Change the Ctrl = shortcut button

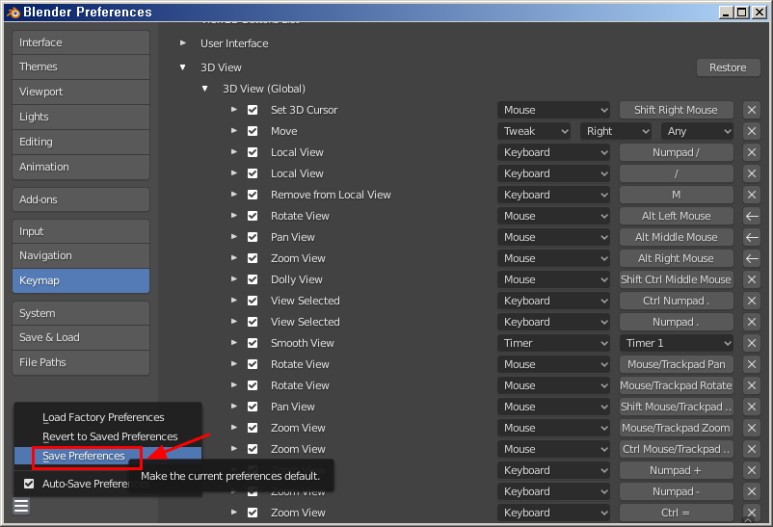[x=676, y=513]
